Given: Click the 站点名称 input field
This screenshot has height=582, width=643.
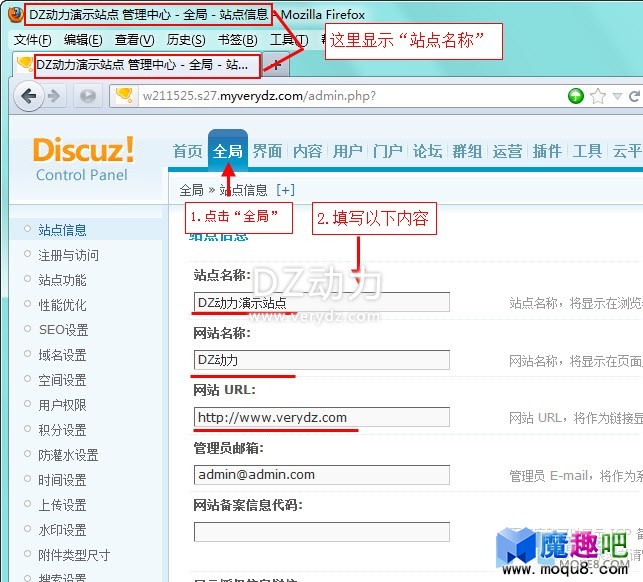Looking at the screenshot, I should pyautogui.click(x=322, y=303).
